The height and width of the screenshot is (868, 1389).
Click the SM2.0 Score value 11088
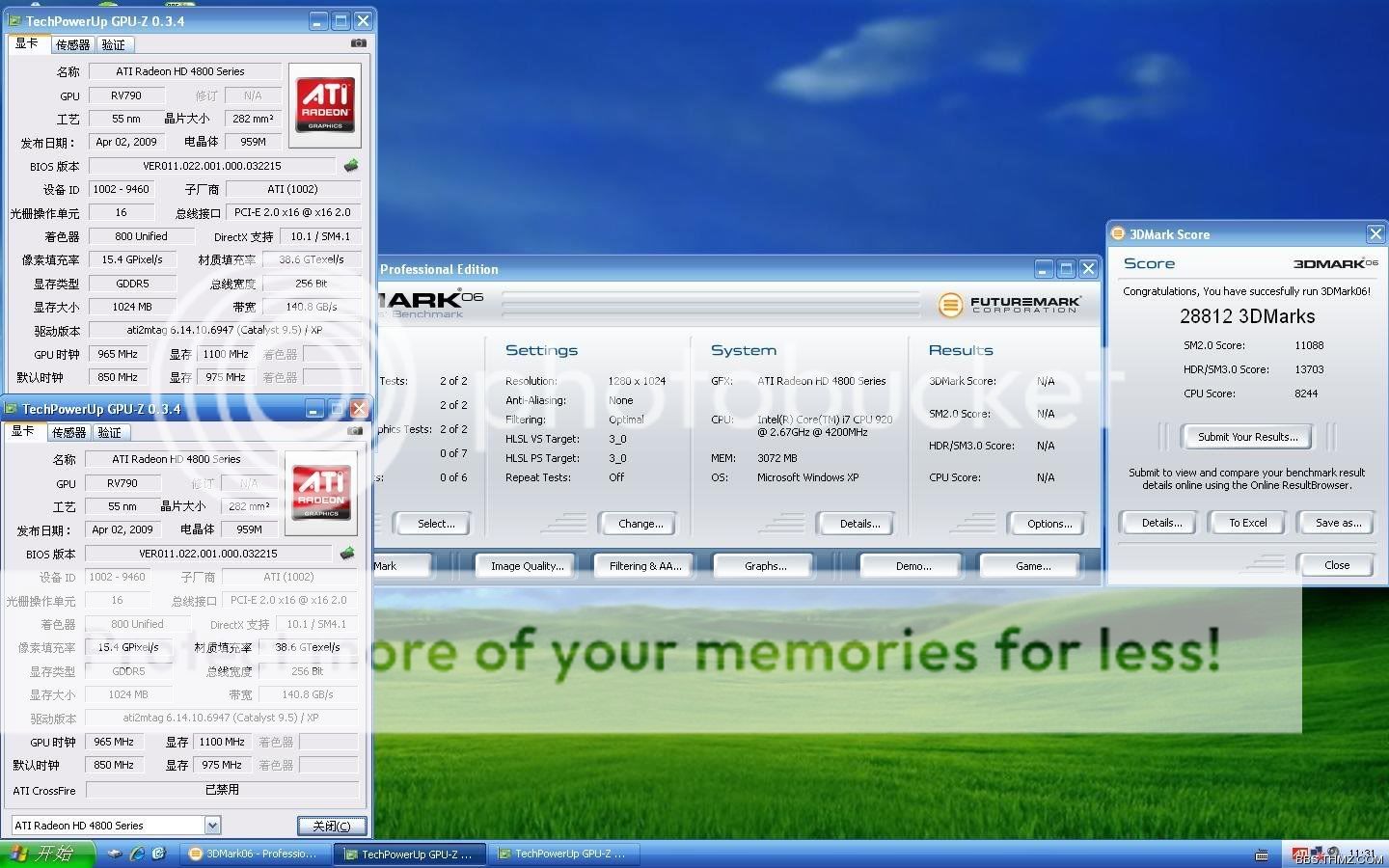tap(1309, 345)
